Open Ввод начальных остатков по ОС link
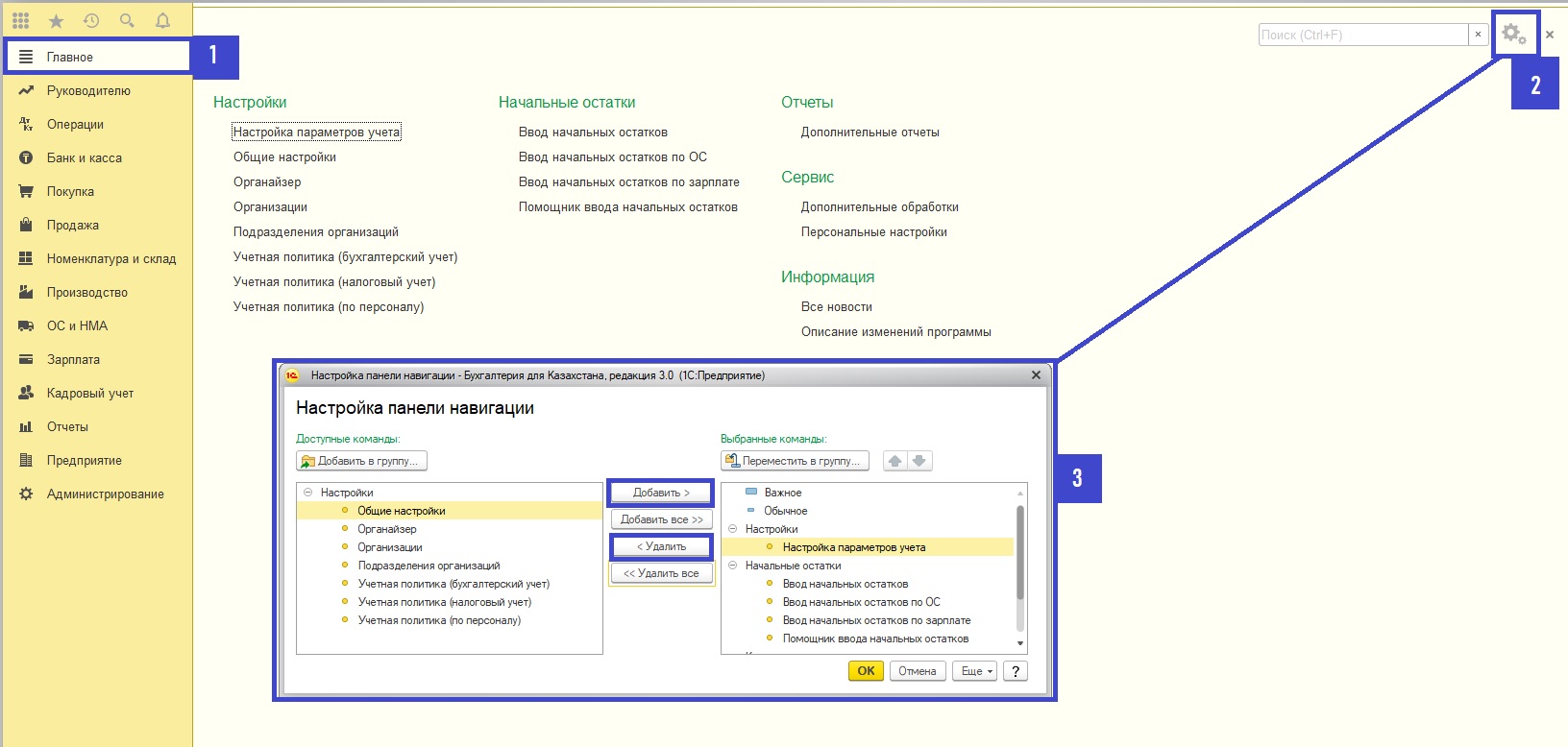The height and width of the screenshot is (747, 1568). click(613, 157)
